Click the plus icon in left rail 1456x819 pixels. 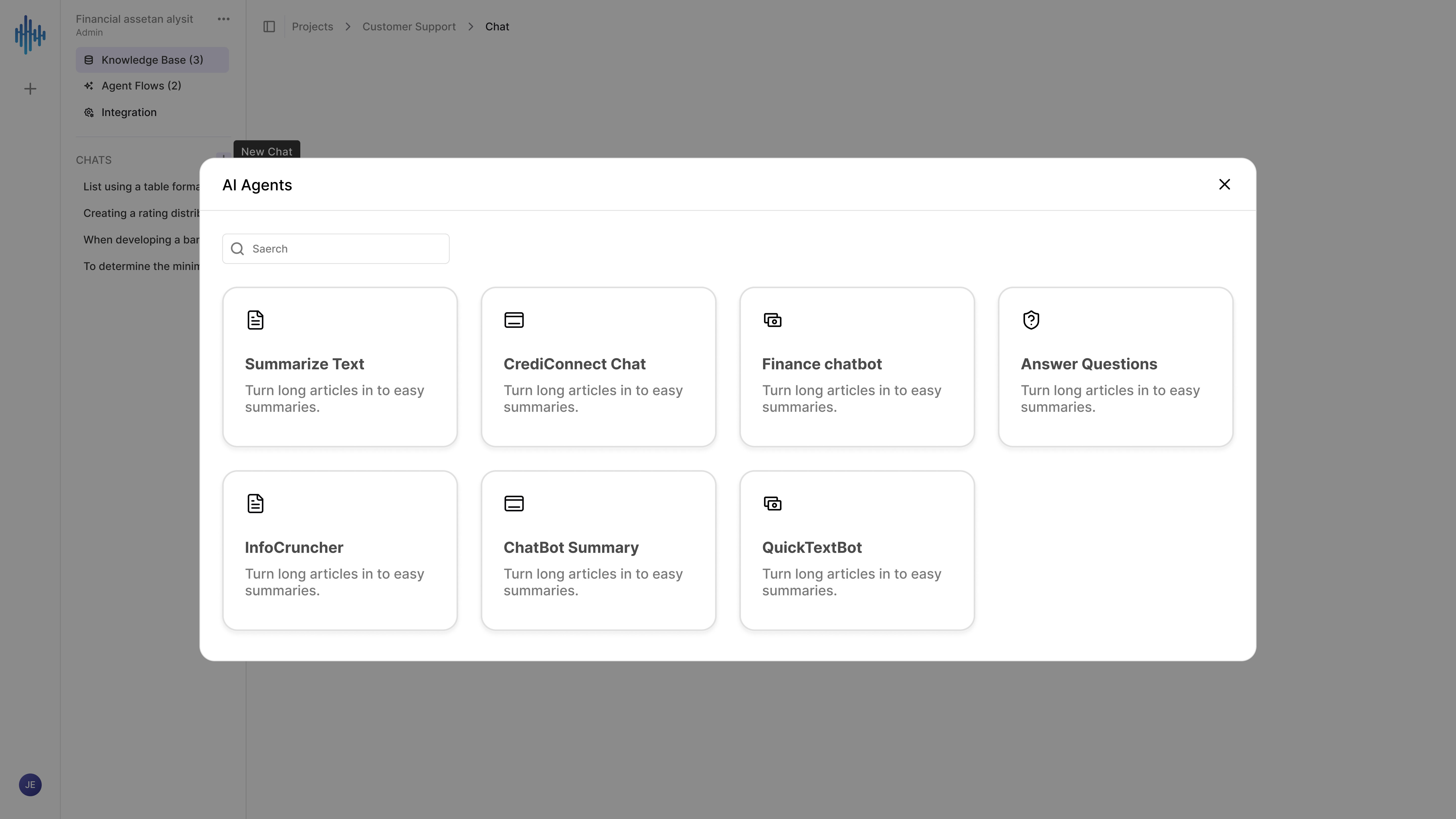30,89
